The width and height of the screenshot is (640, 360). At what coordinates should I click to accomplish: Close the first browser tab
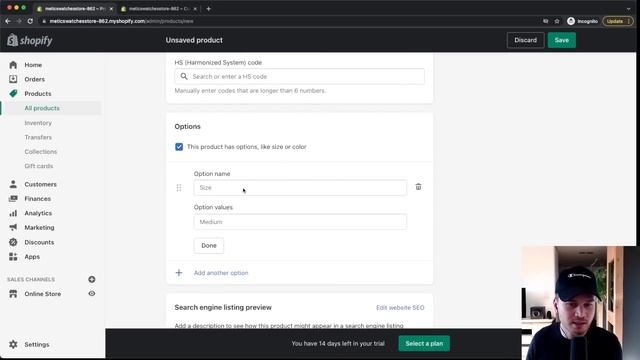coord(111,9)
